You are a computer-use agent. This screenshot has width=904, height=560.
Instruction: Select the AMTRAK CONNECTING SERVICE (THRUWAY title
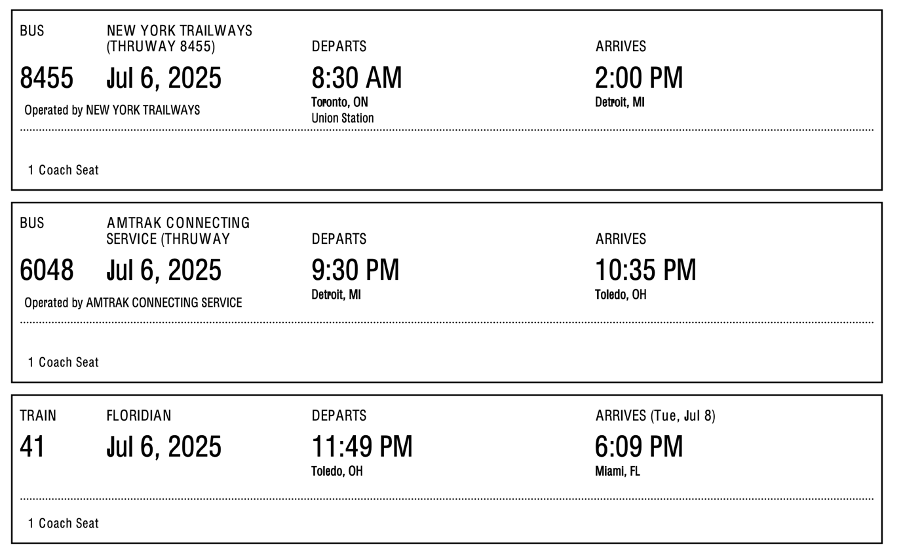[x=178, y=230]
